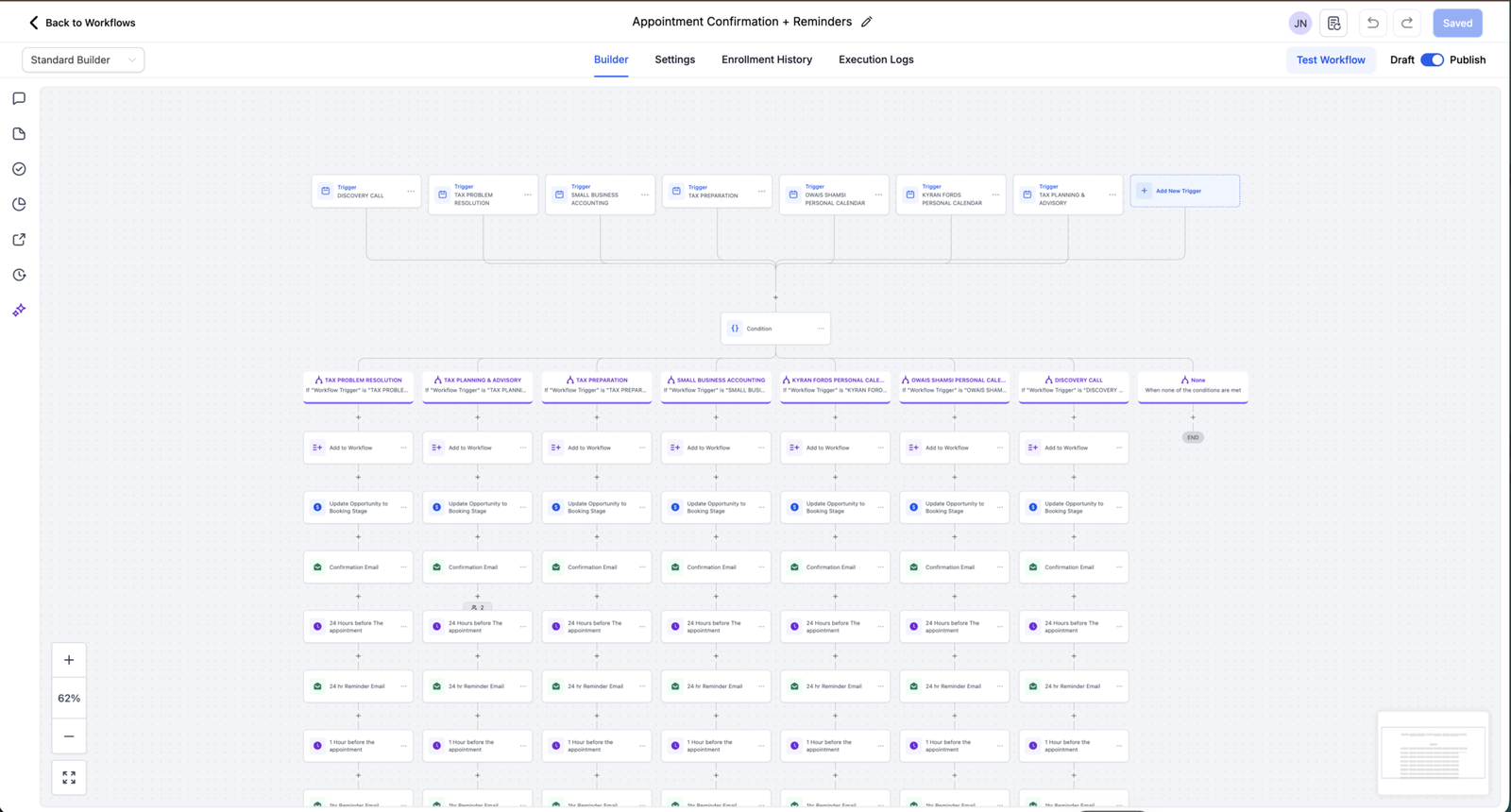
Task: Zoom out with the minus button
Action: (x=69, y=736)
